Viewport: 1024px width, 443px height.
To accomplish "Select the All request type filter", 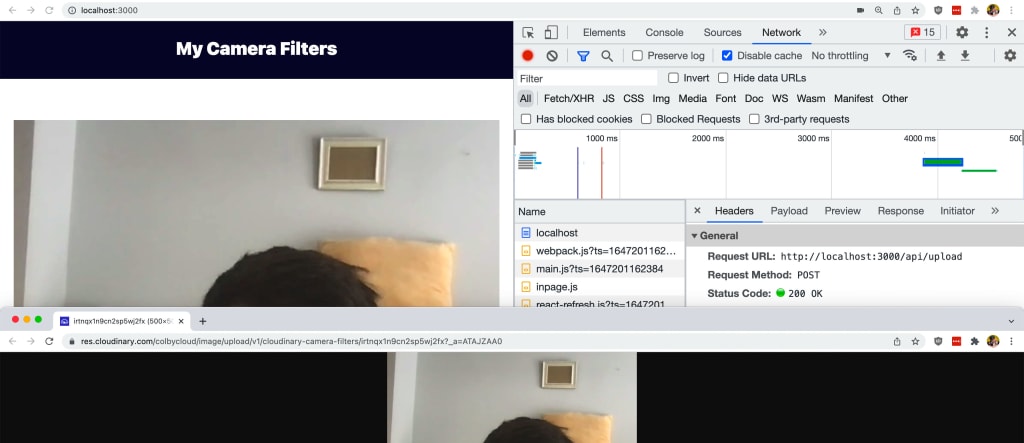I will (526, 99).
